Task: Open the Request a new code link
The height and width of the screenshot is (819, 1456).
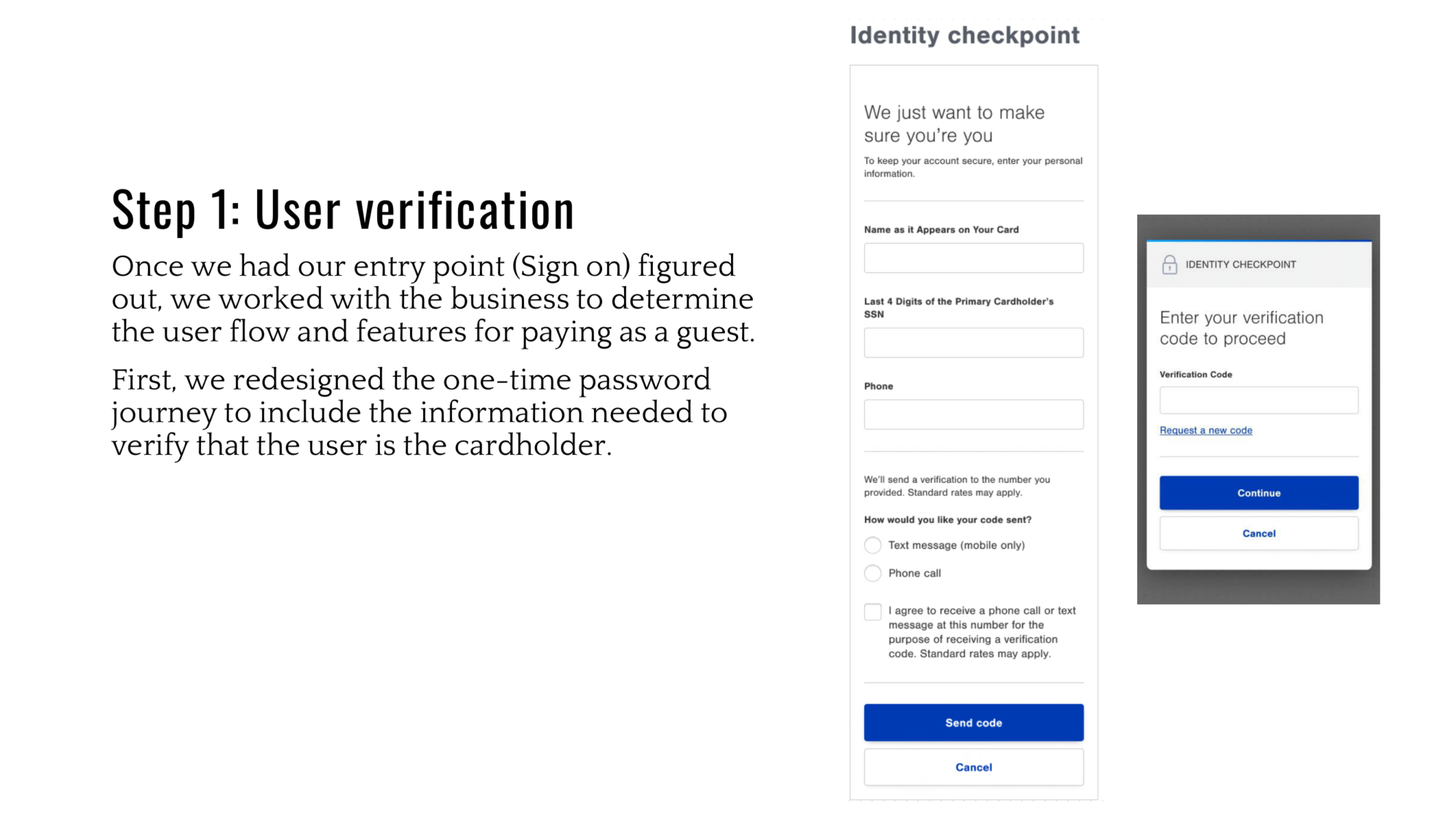Action: (1206, 430)
